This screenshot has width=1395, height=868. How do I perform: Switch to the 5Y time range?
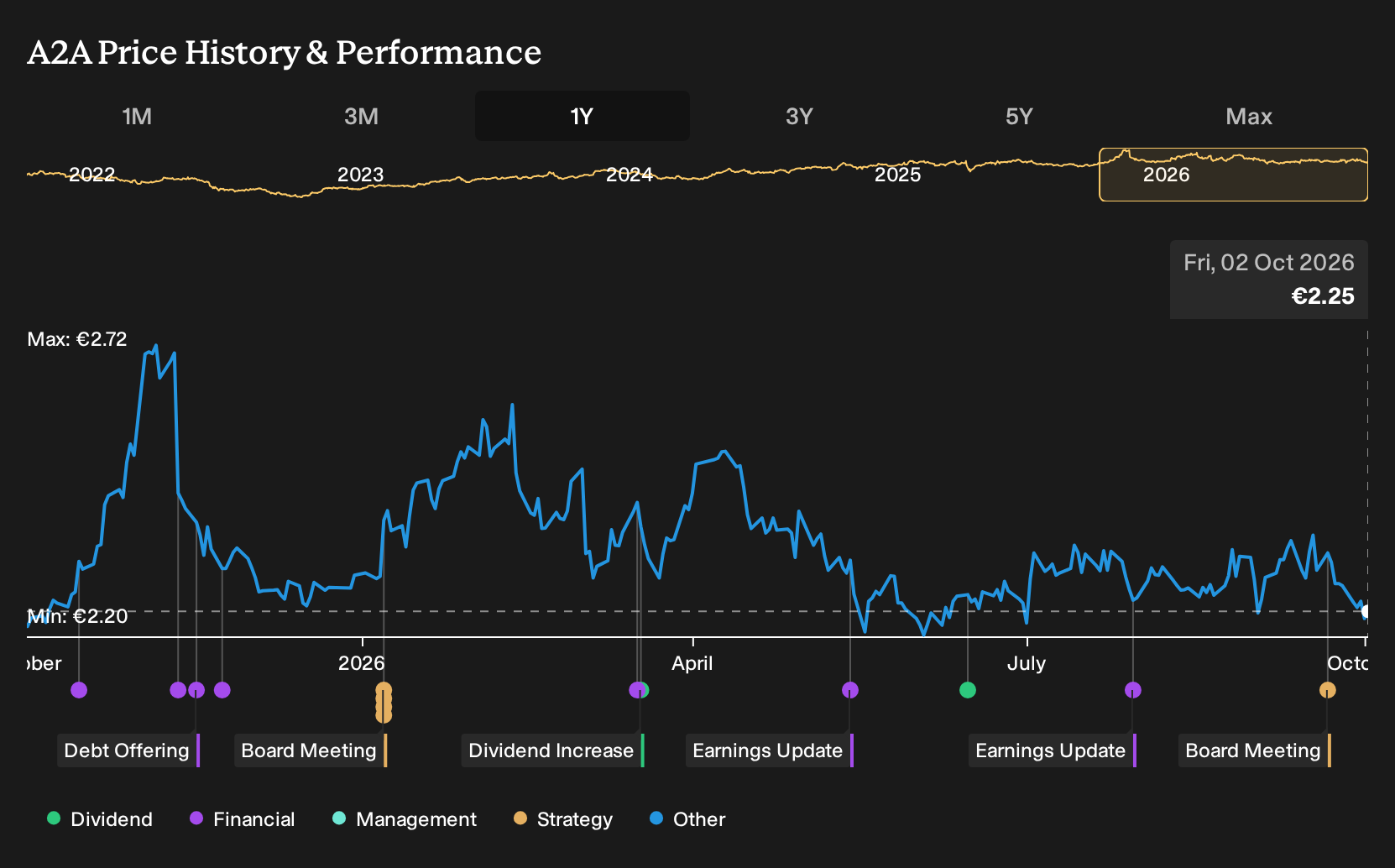(x=1019, y=117)
